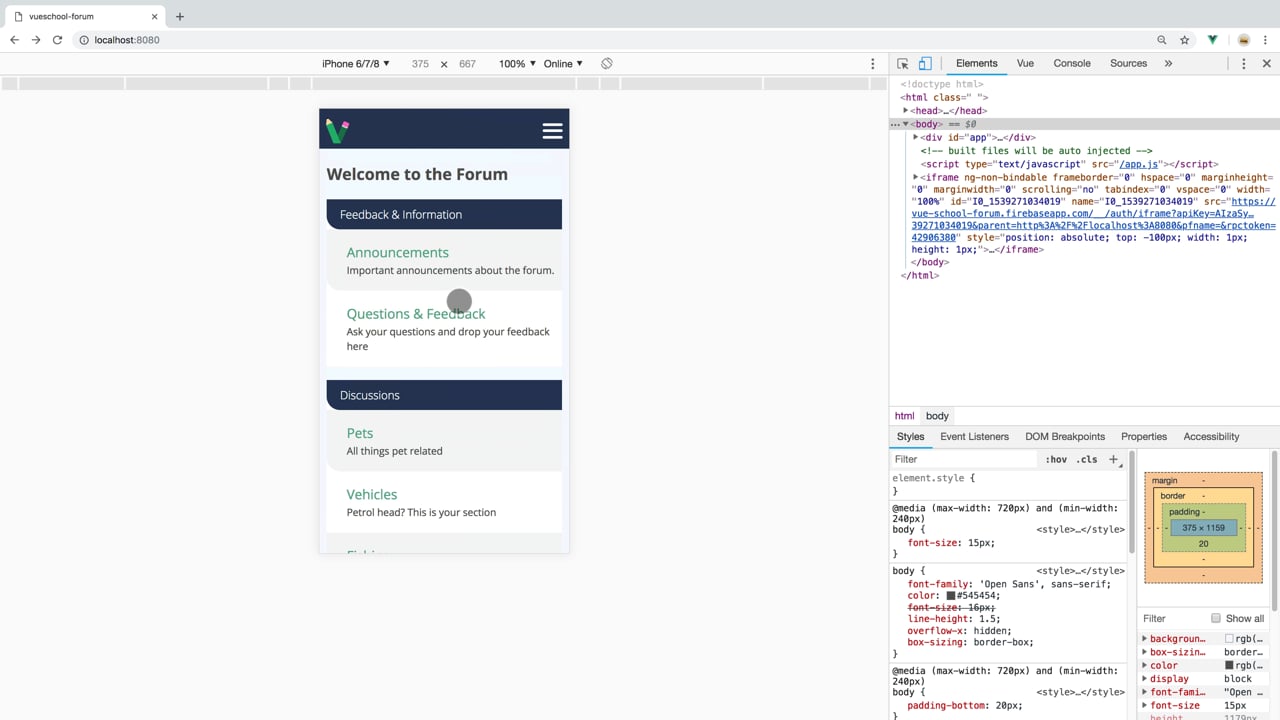Screen dimensions: 1280x720
Task: Click the Styles filter input field
Action: point(964,459)
